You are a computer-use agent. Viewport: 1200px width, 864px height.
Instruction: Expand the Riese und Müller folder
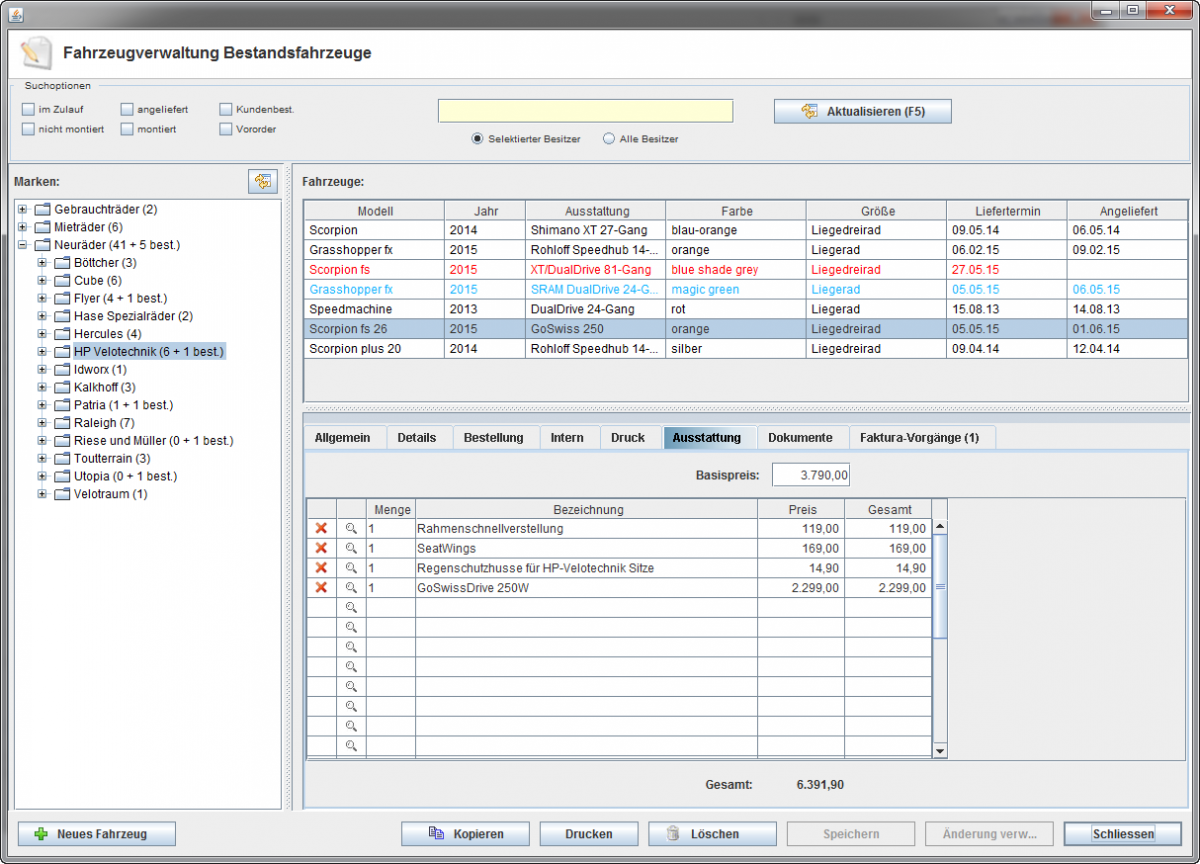pyautogui.click(x=42, y=441)
